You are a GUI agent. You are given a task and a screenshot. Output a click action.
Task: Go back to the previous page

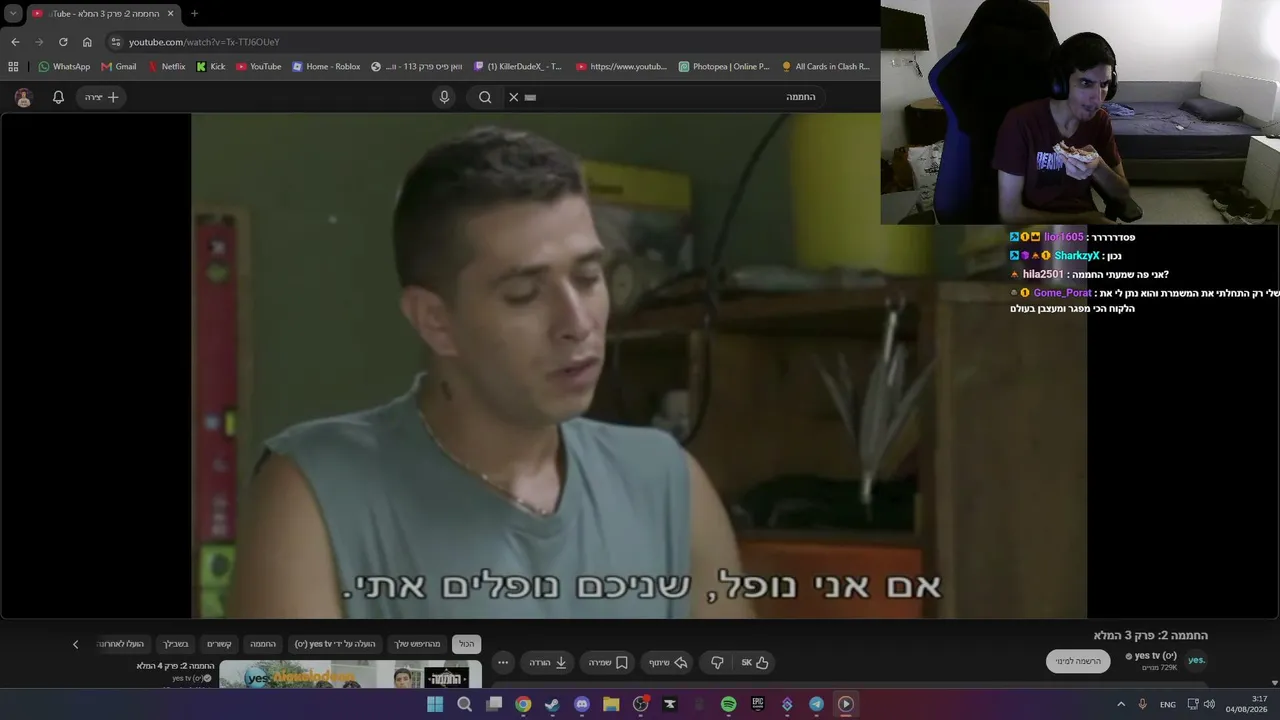click(15, 42)
